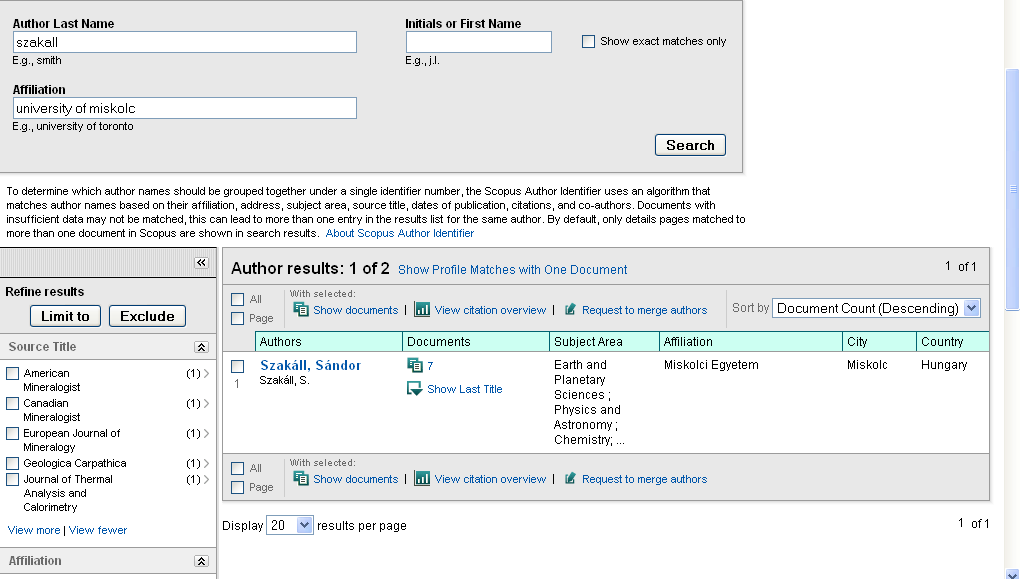This screenshot has width=1020, height=579.
Task: Click Miskolci Egyetem affiliation text
Action: (x=711, y=365)
